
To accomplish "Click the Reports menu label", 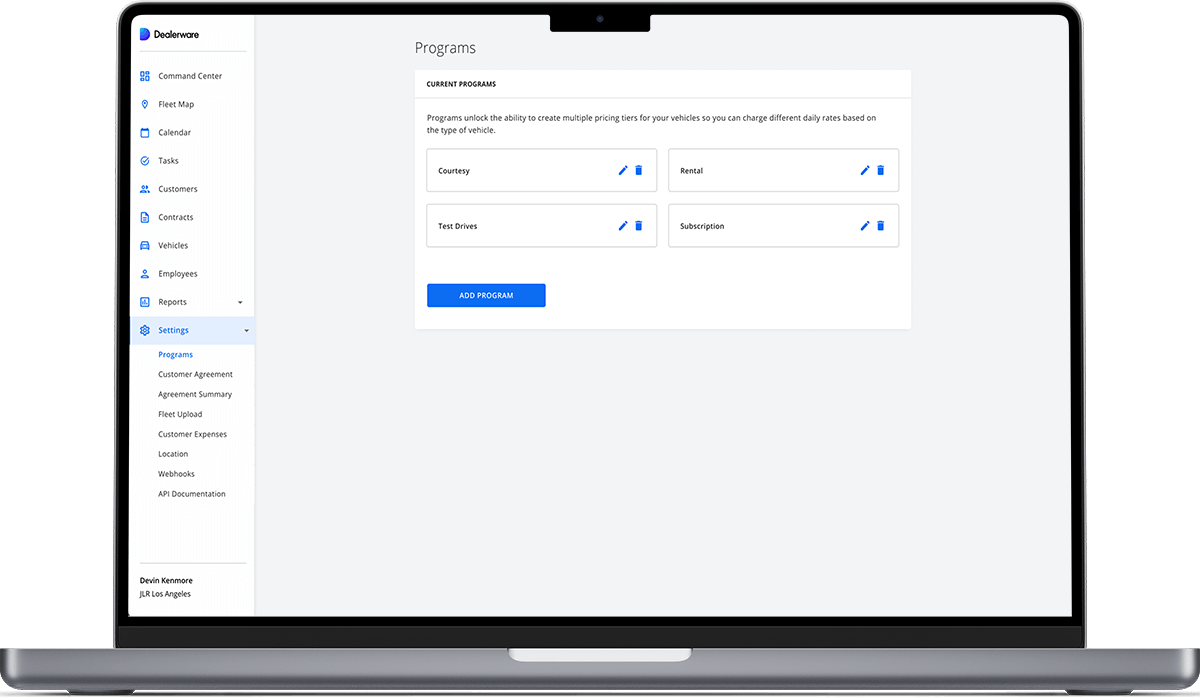I will pos(172,302).
